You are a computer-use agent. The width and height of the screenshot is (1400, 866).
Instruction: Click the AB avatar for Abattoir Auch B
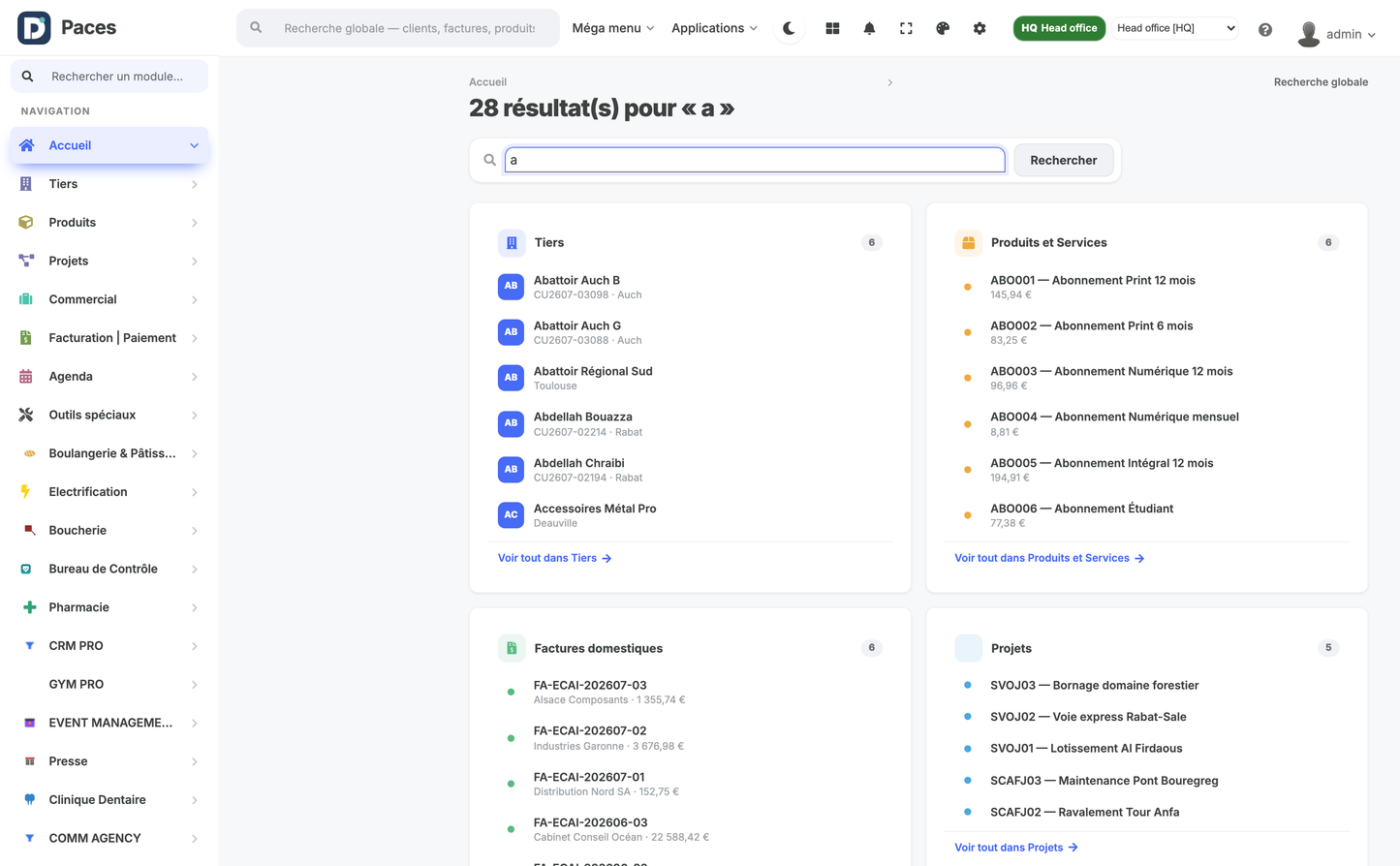coord(511,287)
